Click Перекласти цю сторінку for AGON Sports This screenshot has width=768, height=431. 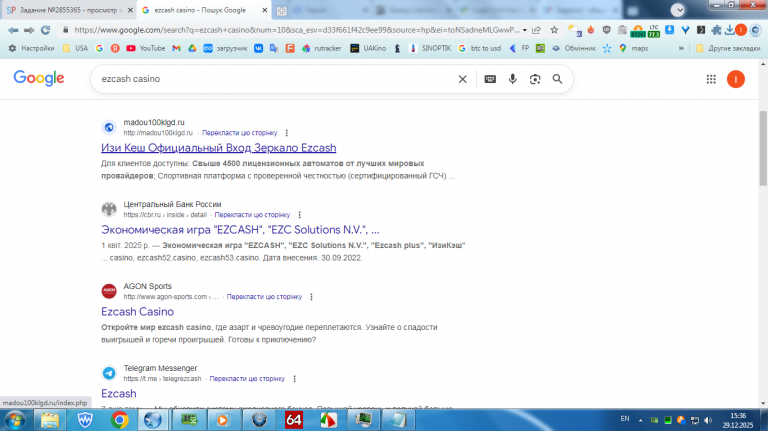pos(264,297)
